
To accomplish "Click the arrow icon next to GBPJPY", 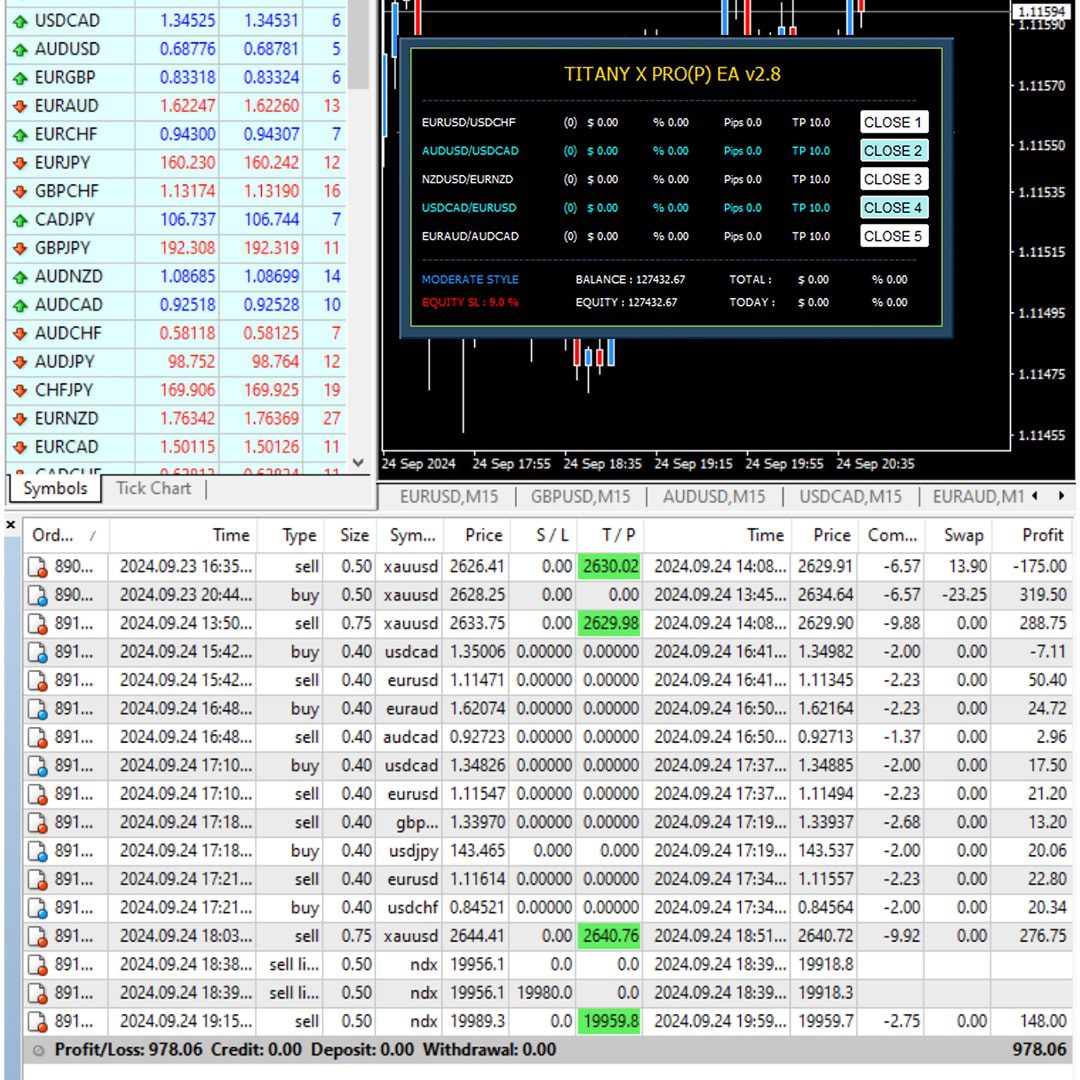I will 19,248.
